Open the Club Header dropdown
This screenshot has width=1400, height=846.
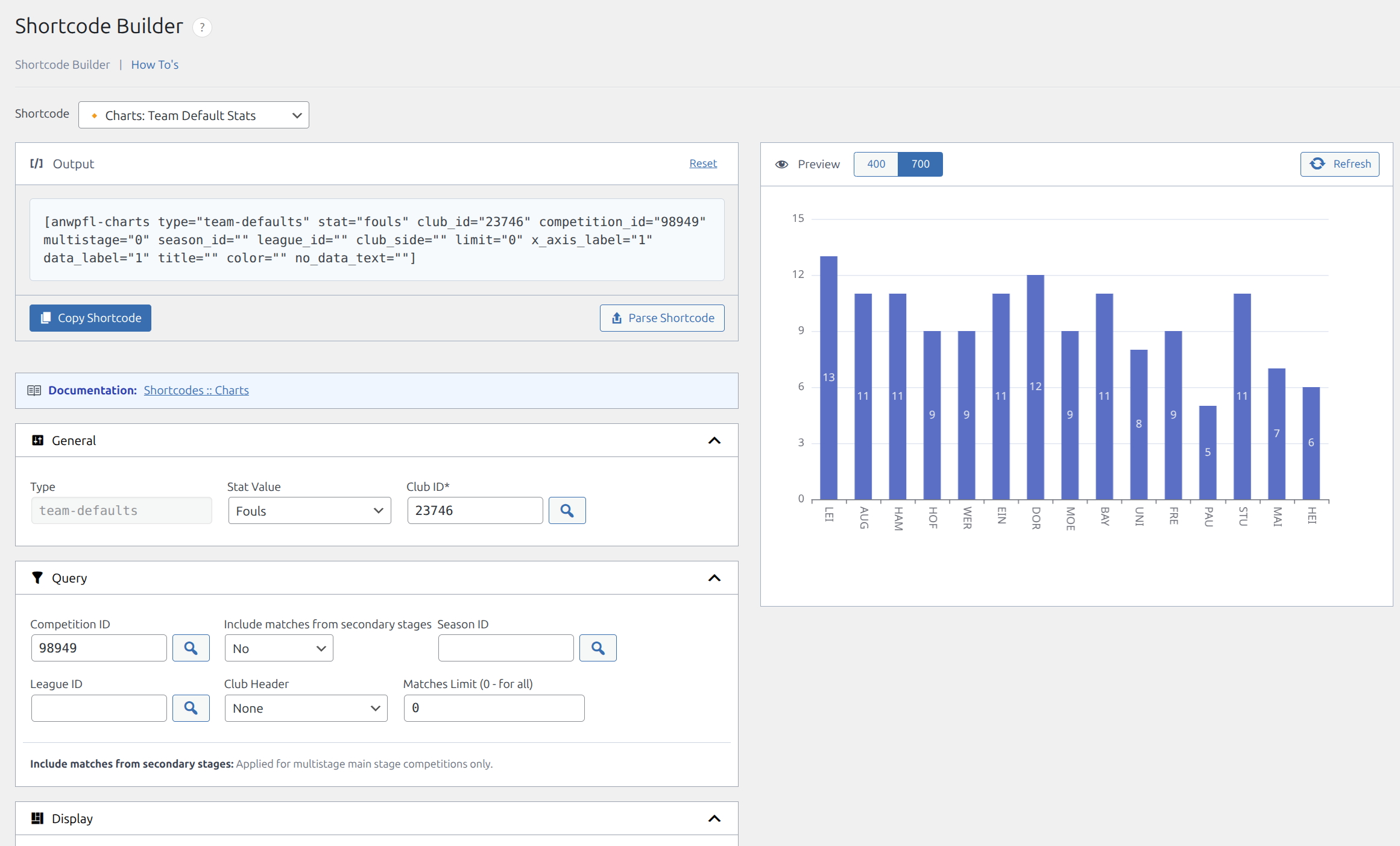[x=306, y=708]
